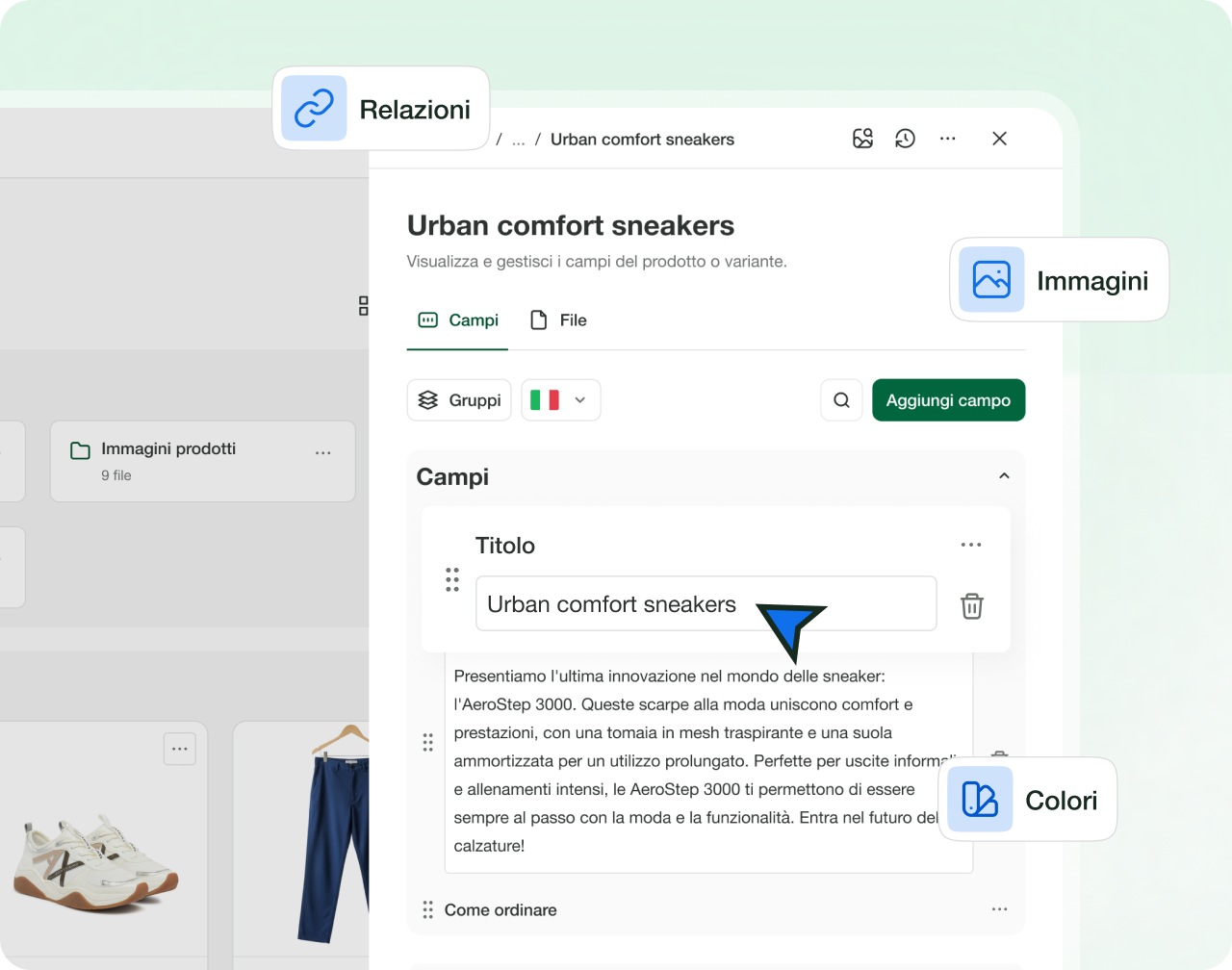
Task: Open the Immagini panel icon
Action: click(x=990, y=279)
